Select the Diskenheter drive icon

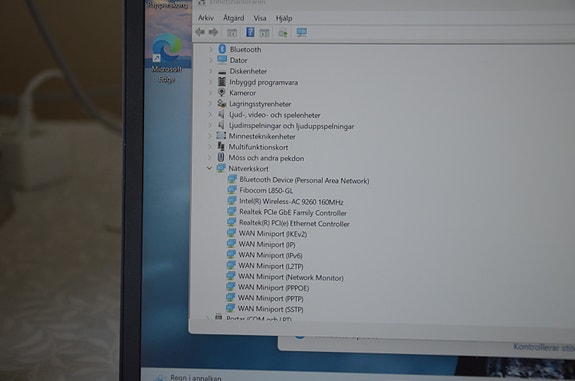coord(222,72)
